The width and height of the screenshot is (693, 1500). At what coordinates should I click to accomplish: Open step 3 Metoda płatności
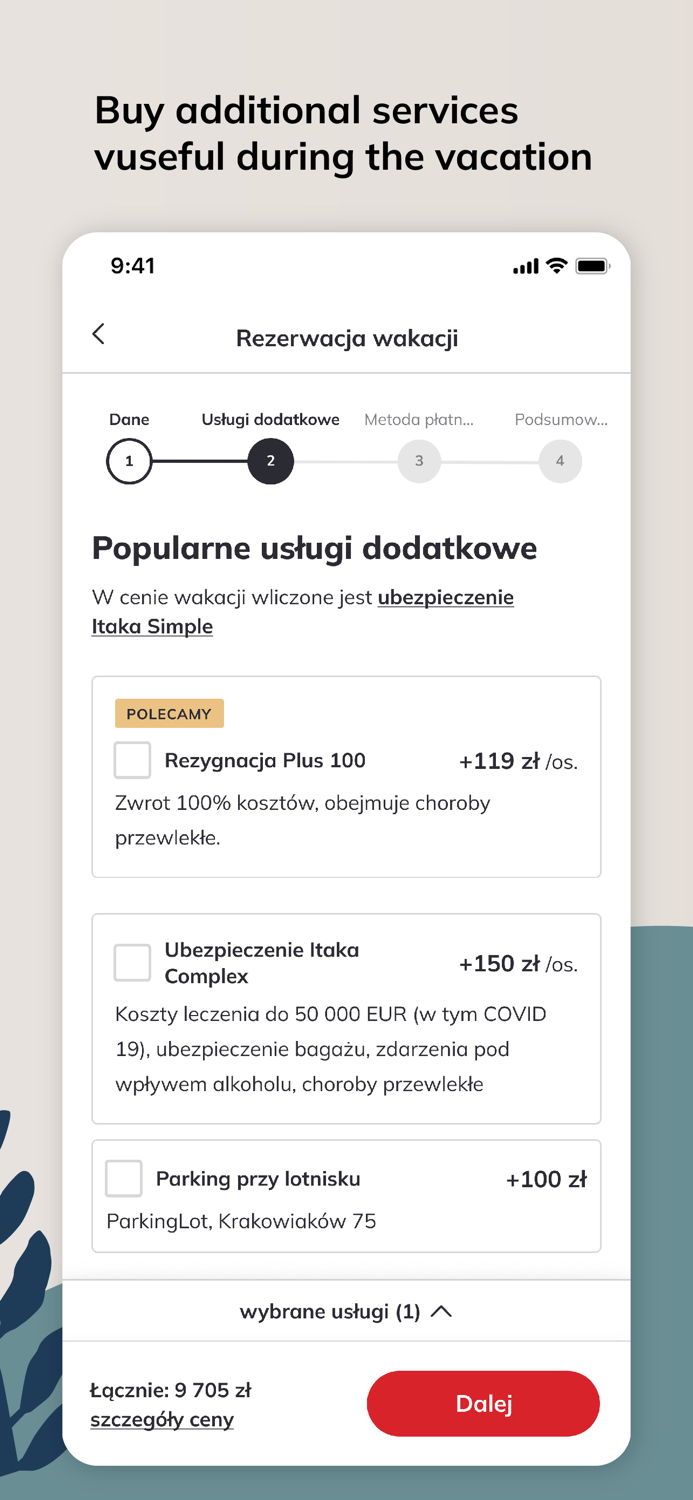(x=419, y=461)
